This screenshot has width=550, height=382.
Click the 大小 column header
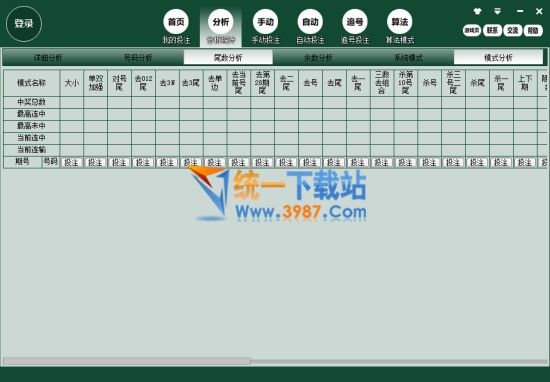(72, 83)
